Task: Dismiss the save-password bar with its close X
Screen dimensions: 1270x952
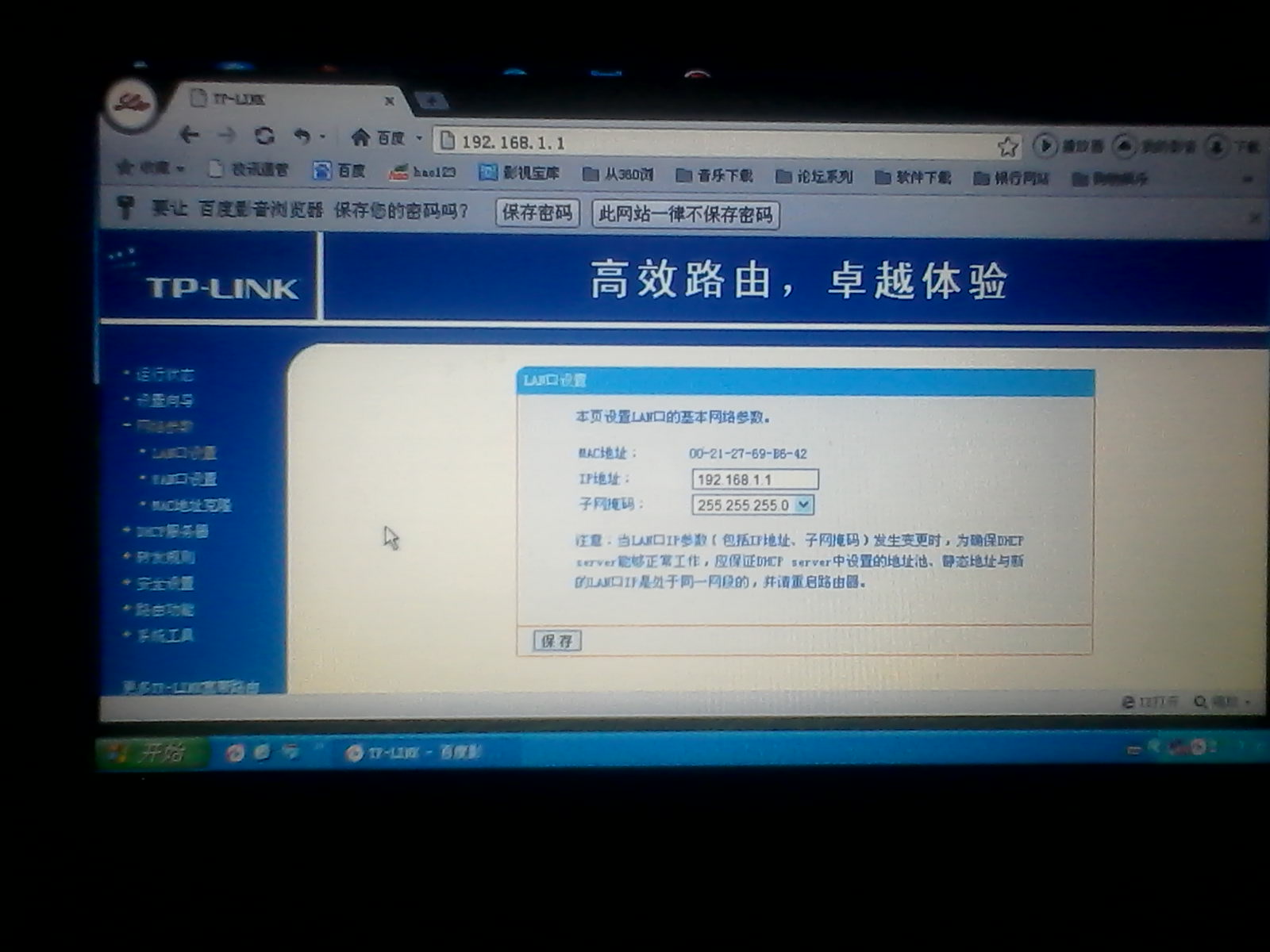Action: [1254, 217]
